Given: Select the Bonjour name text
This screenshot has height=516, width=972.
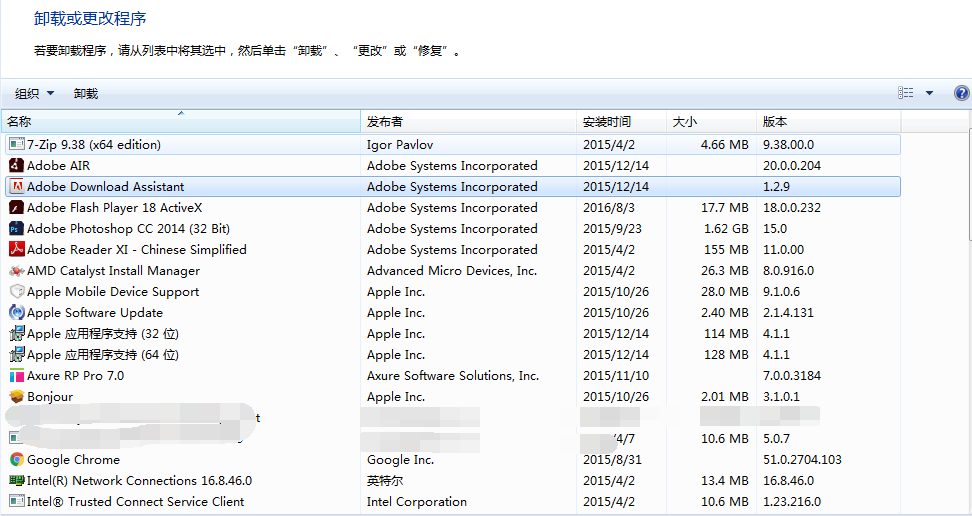Looking at the screenshot, I should 50,396.
